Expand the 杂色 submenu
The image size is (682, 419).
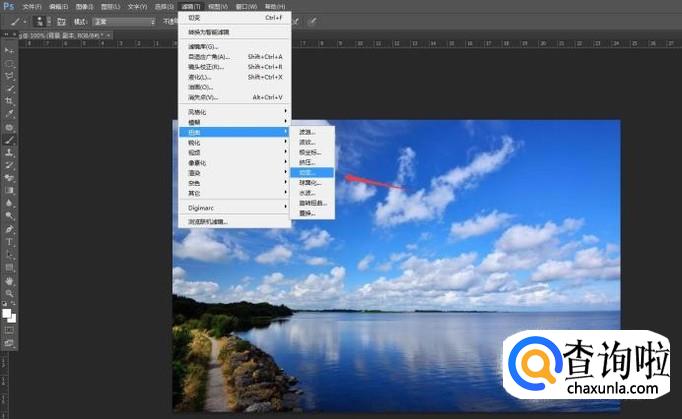tap(234, 183)
